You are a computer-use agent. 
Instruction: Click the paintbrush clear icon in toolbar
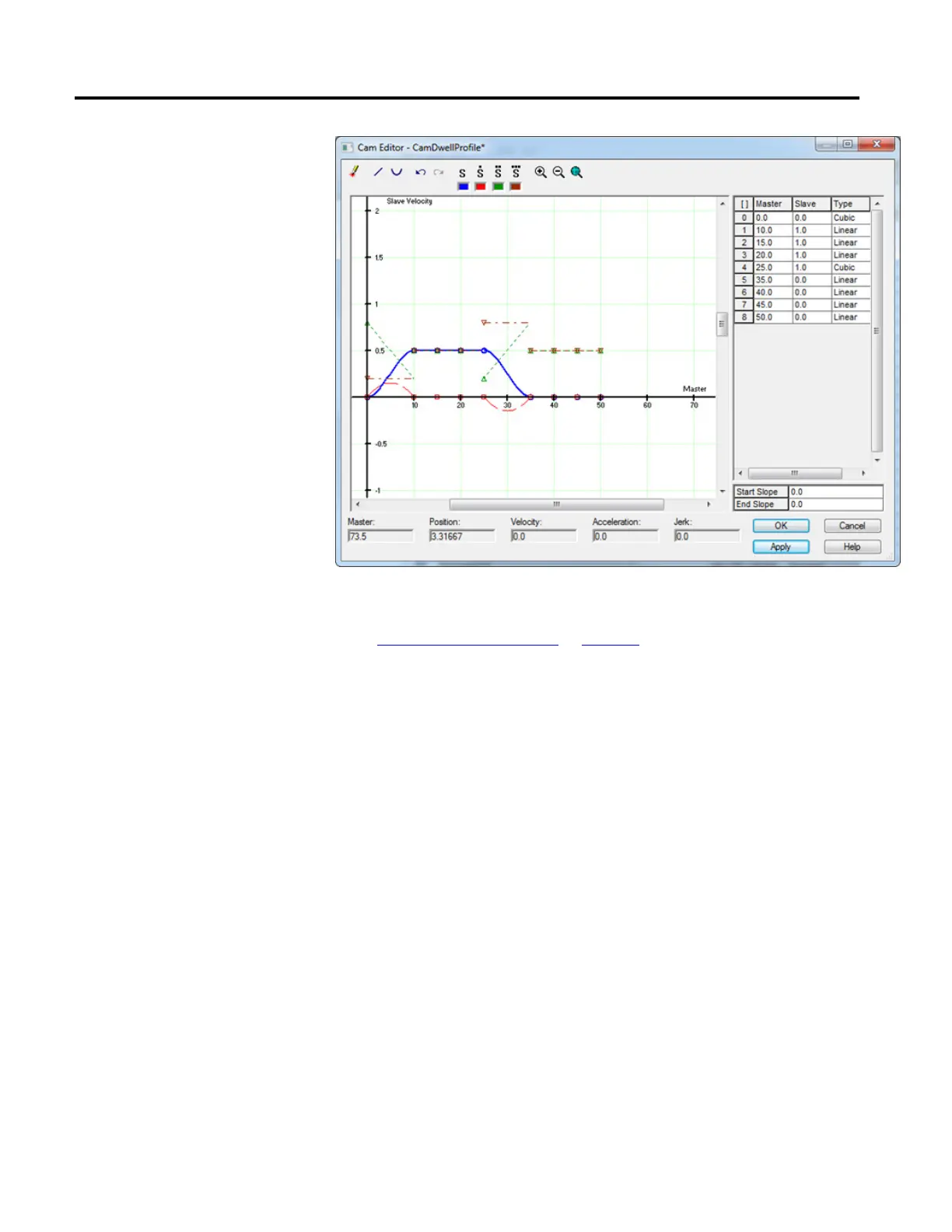point(355,171)
